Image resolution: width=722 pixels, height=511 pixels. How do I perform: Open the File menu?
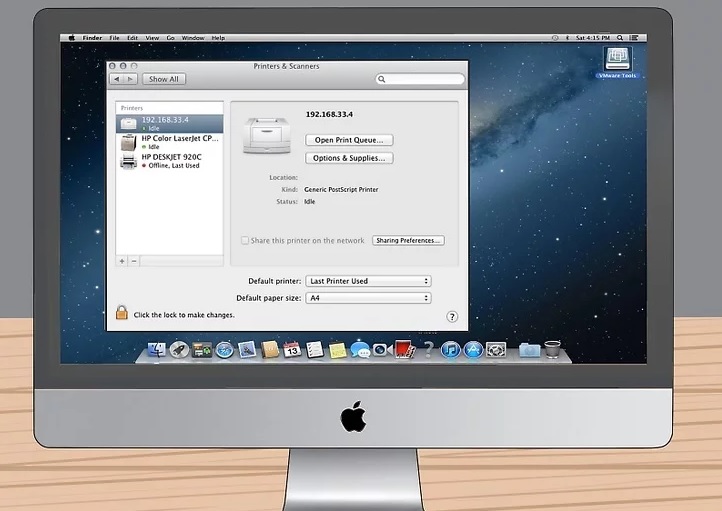point(114,38)
